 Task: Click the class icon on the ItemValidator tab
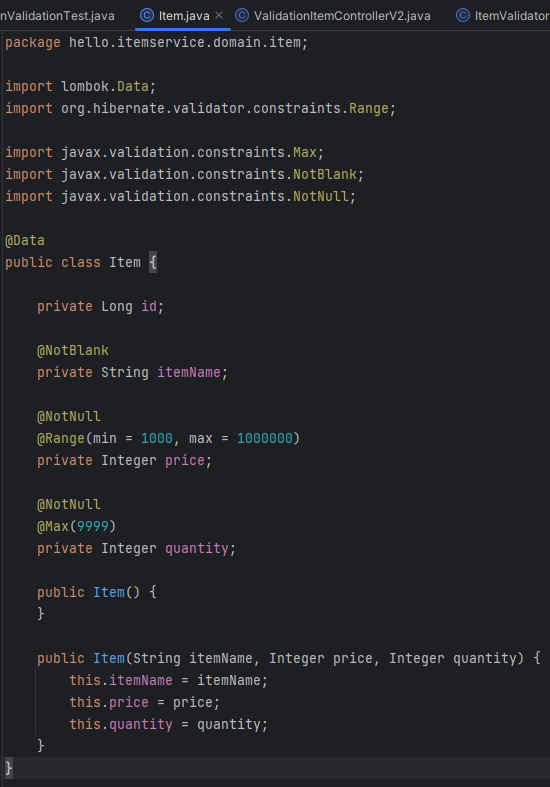[x=463, y=15]
